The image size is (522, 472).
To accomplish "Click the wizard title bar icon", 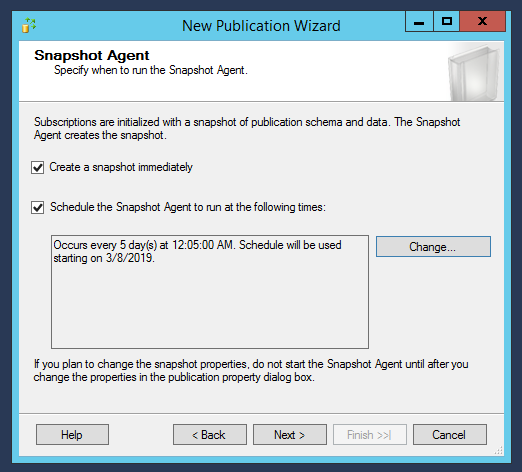I will (x=29, y=26).
